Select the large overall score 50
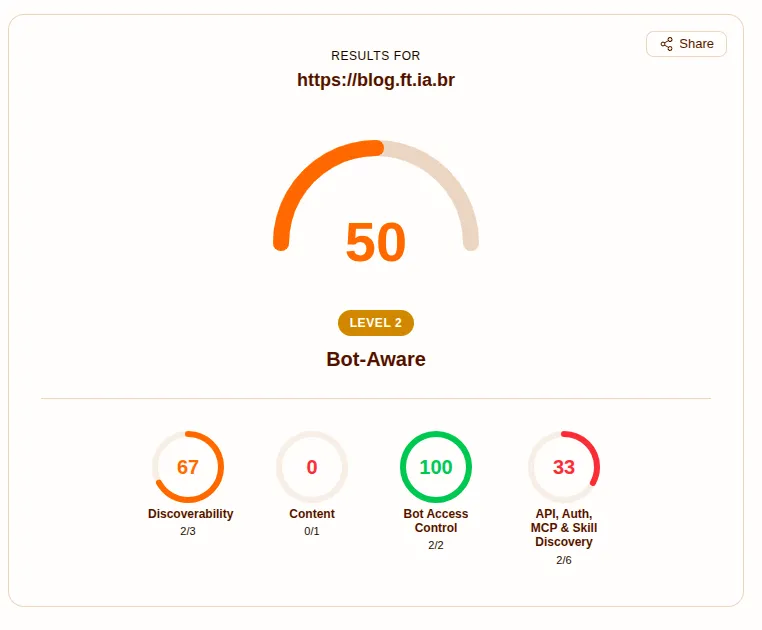This screenshot has width=762, height=630. [x=376, y=242]
